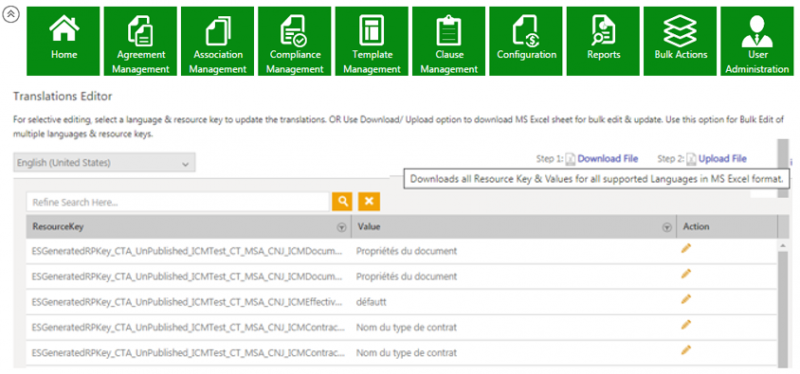Open Clause Management tile
Image resolution: width=800 pixels, height=374 pixels.
(x=449, y=41)
